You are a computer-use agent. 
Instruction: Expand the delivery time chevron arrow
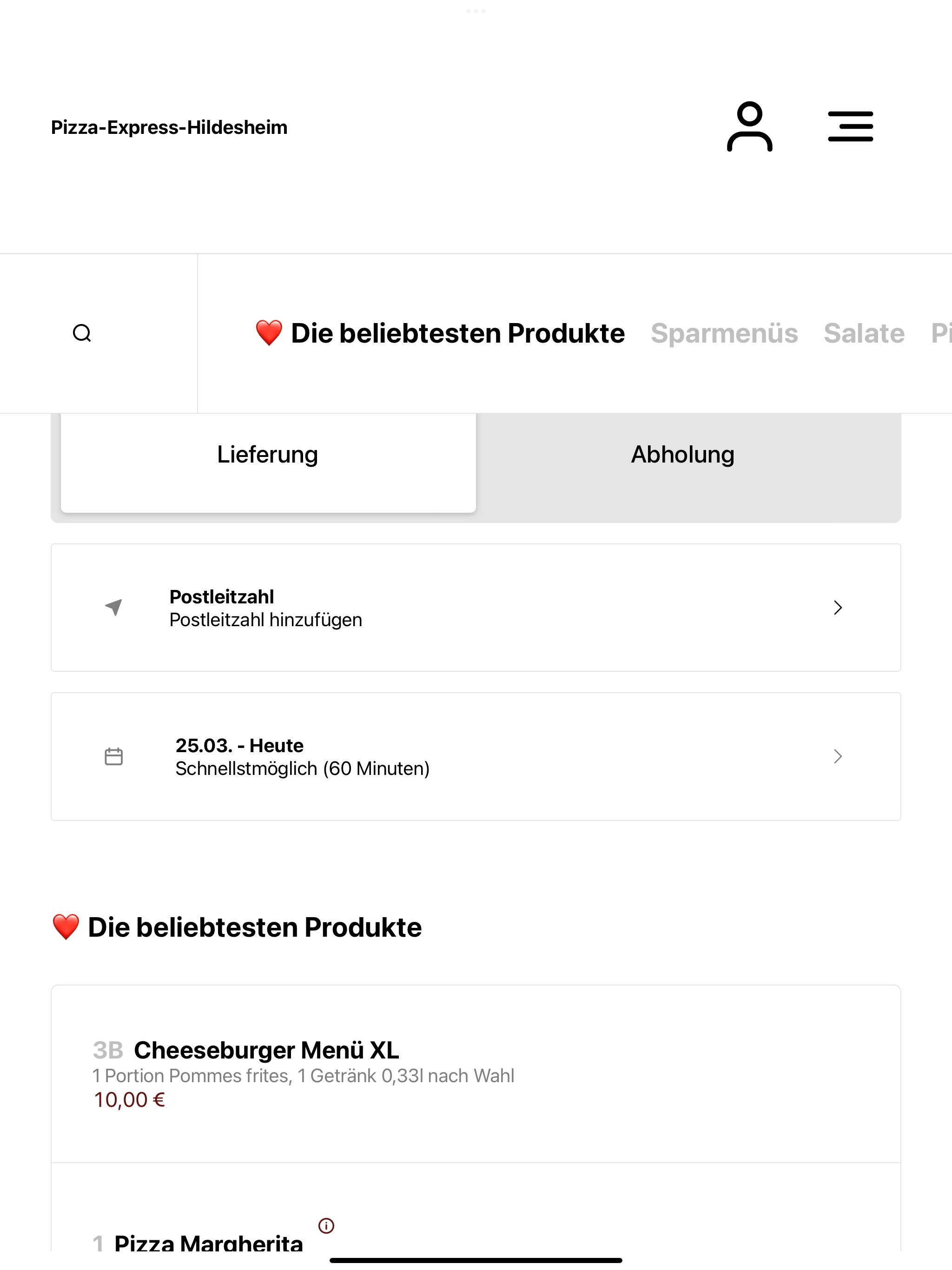[838, 756]
